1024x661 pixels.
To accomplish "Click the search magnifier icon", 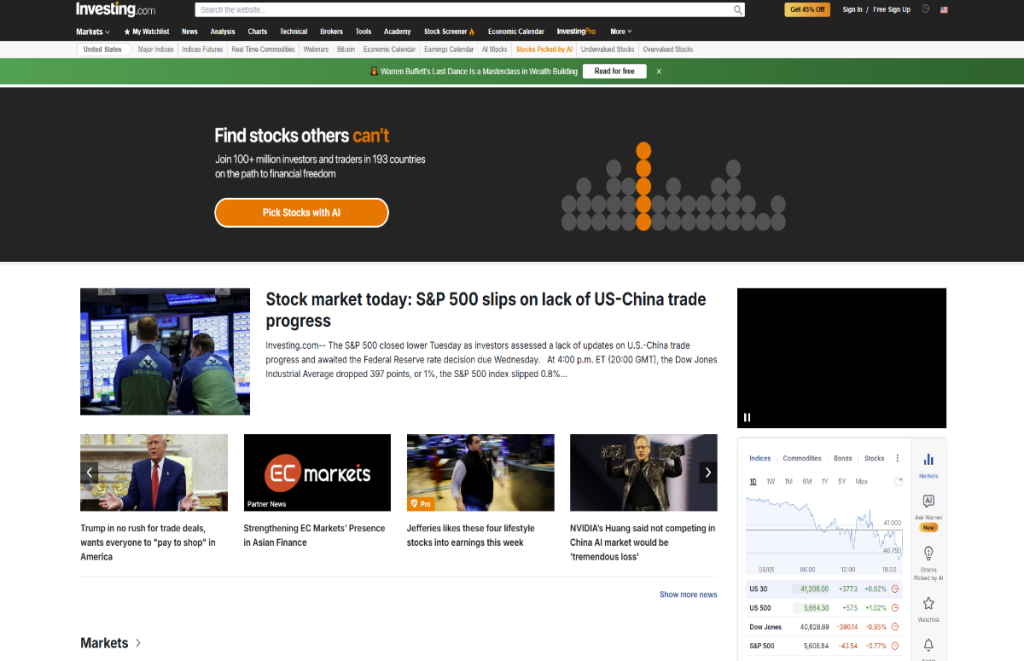I will 737,10.
